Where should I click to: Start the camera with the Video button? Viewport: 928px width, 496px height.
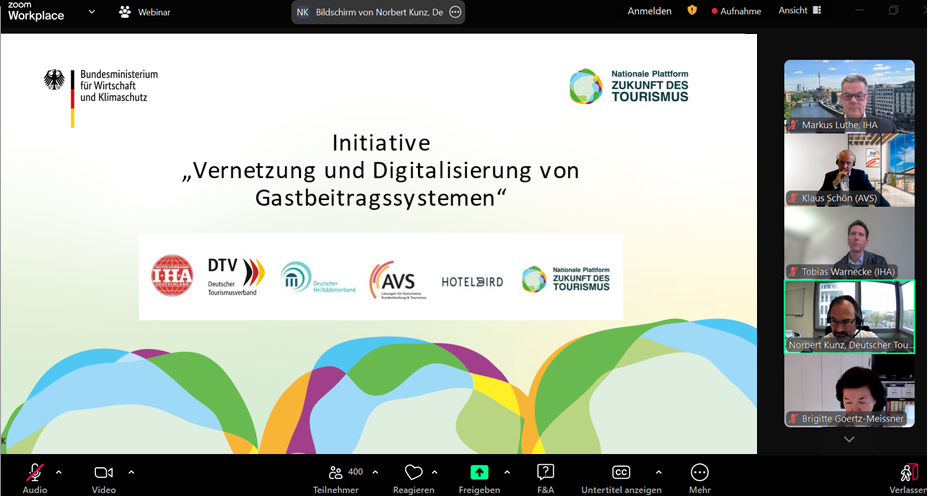click(104, 478)
